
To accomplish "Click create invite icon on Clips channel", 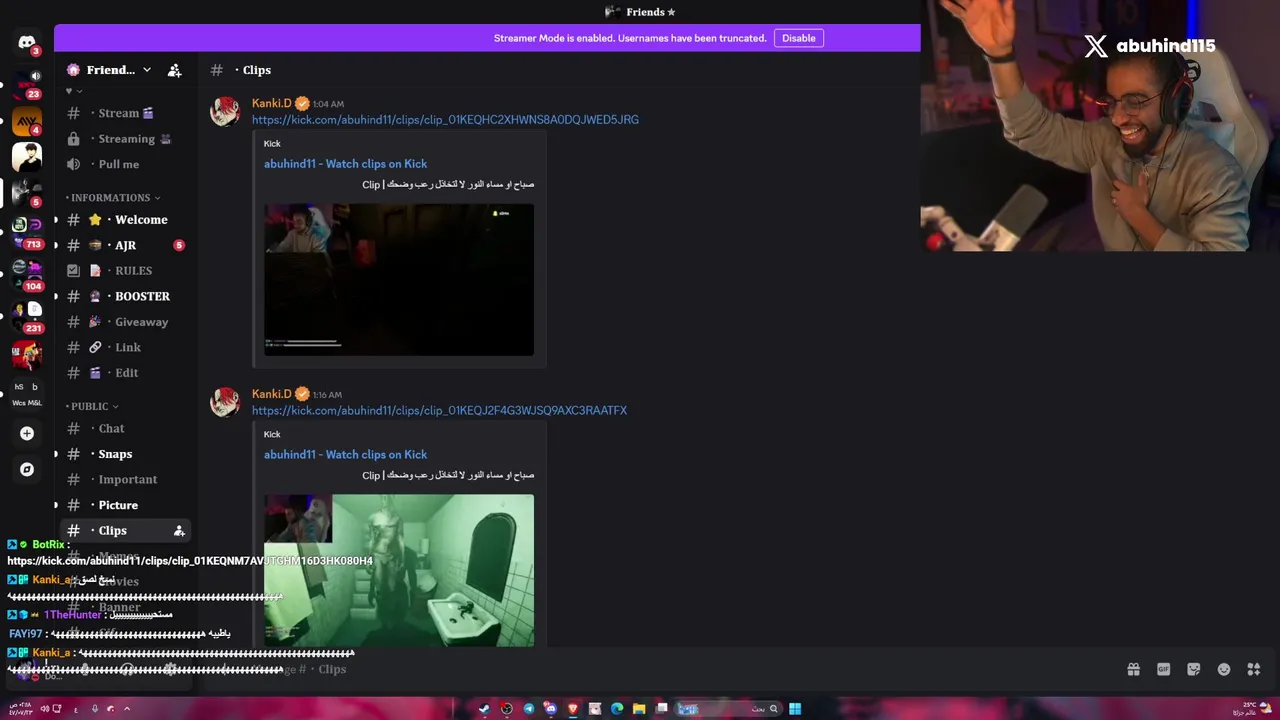I will click(x=179, y=531).
